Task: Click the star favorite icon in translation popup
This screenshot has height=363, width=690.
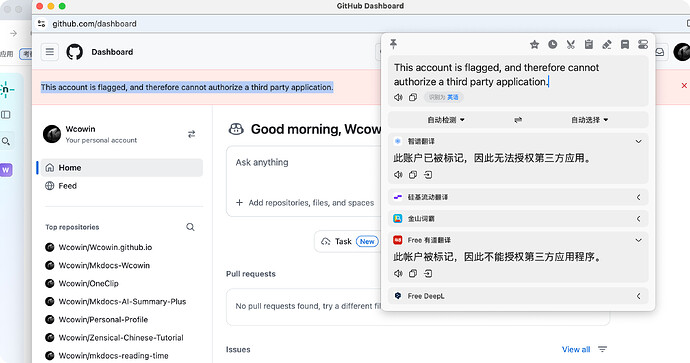Action: pyautogui.click(x=534, y=44)
